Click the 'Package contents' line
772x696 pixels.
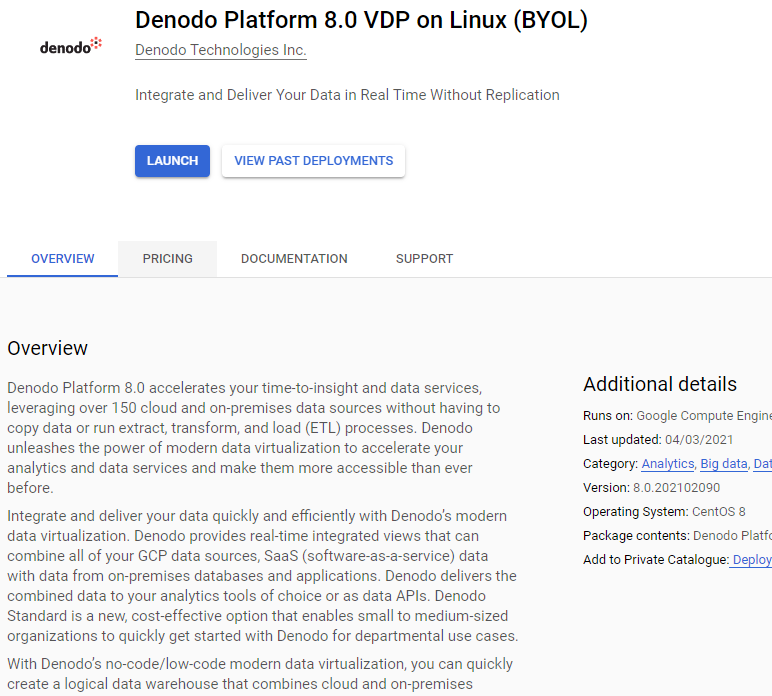tap(677, 536)
